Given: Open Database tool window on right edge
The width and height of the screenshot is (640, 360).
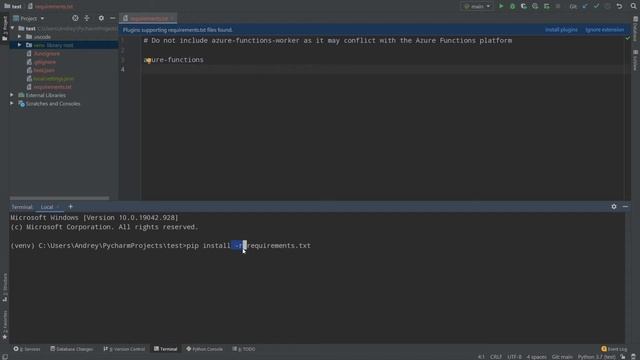Looking at the screenshot, I should click(636, 29).
